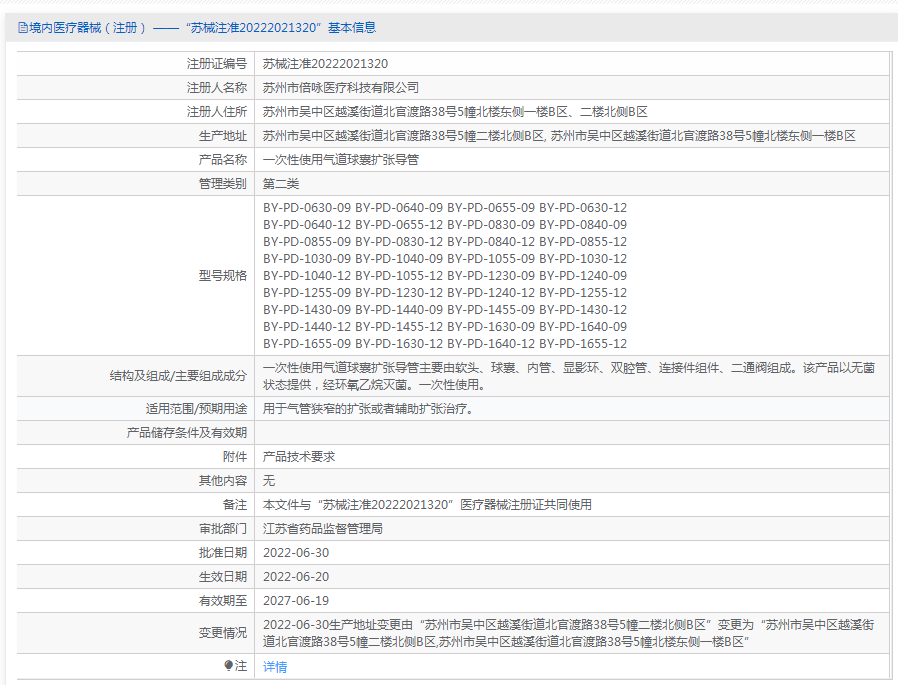The height and width of the screenshot is (685, 898).
Task: Click model BY-PD-1655-12
Action: (x=583, y=344)
